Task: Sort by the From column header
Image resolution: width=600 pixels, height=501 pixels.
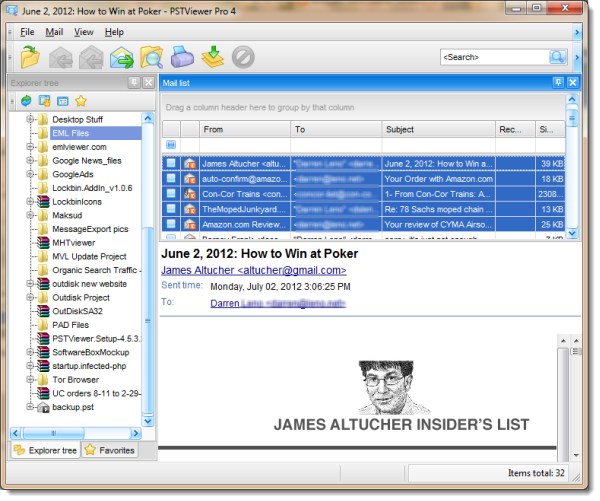Action: pyautogui.click(x=245, y=129)
